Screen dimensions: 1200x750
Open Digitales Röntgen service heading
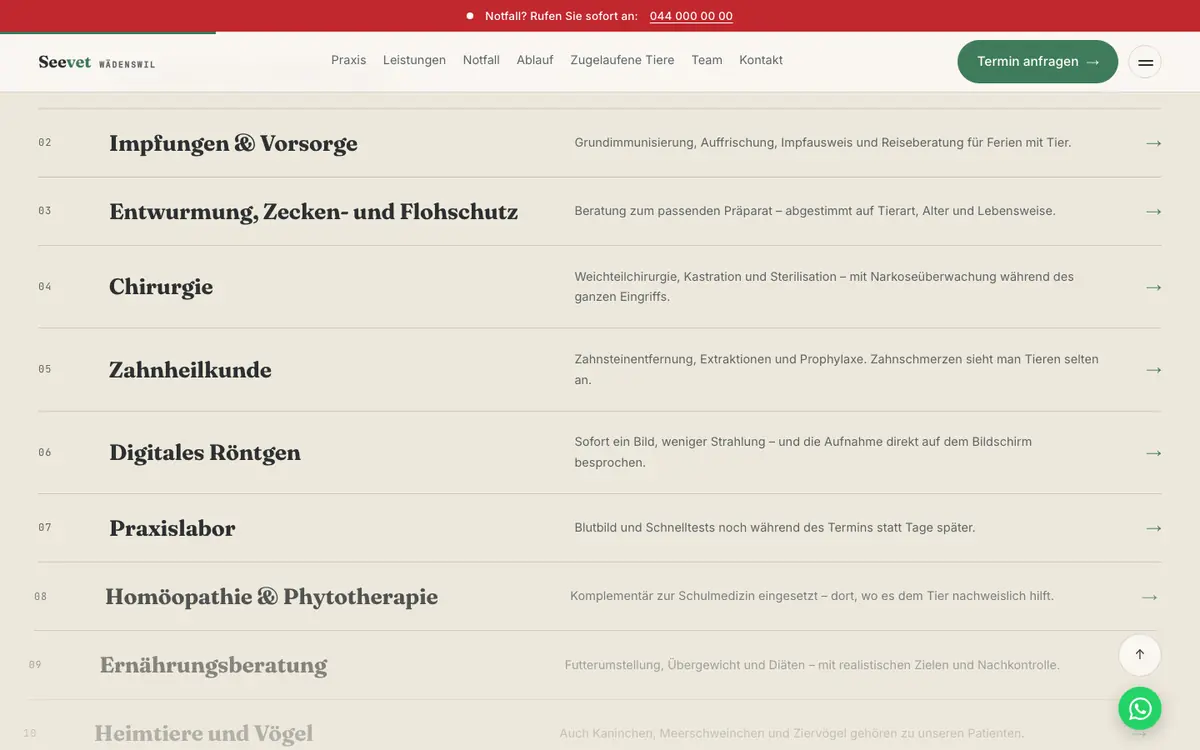(x=205, y=453)
